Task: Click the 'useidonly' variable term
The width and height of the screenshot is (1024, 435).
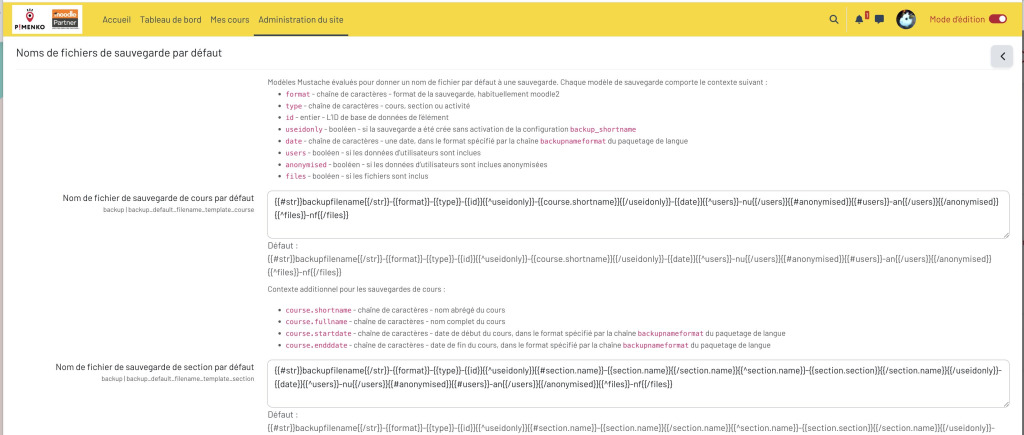Action: coord(304,129)
